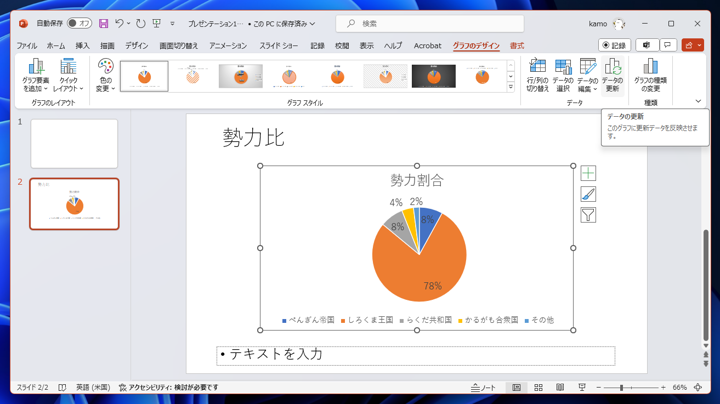Click the Chart Styles brush button
The height and width of the screenshot is (404, 720).
588,194
